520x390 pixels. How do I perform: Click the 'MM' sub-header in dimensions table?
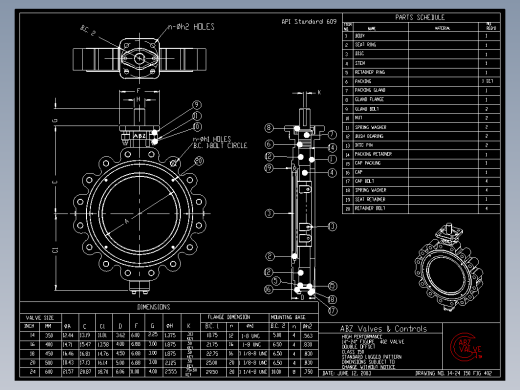tap(48, 326)
